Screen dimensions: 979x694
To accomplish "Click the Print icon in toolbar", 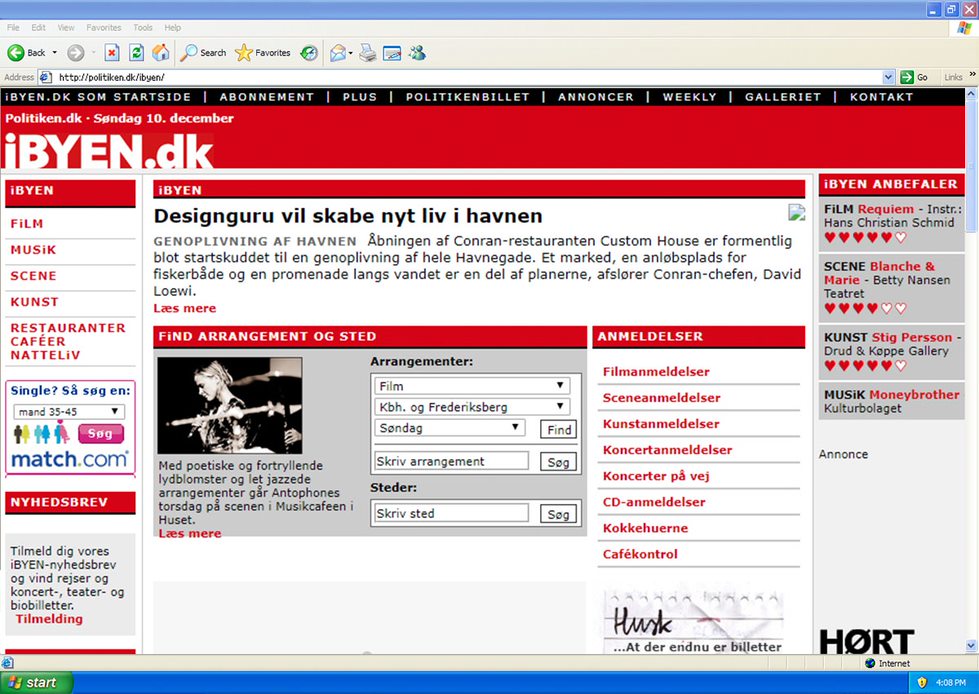I will [x=368, y=53].
